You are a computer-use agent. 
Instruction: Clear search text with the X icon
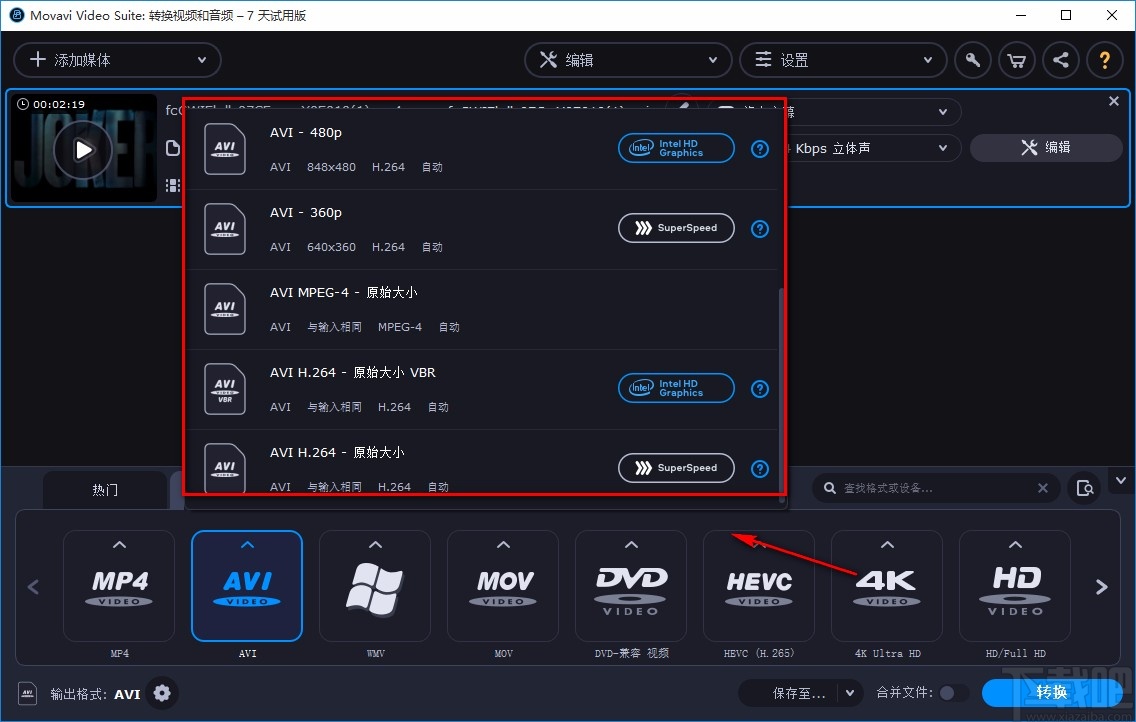pos(1043,488)
